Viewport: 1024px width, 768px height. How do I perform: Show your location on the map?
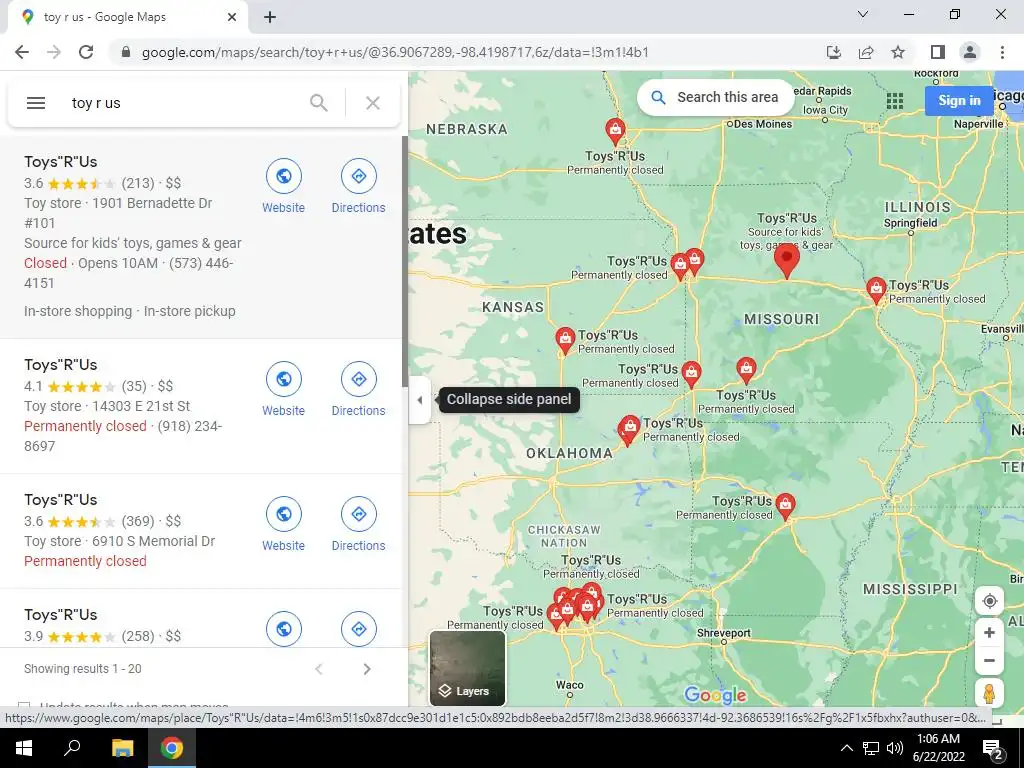[989, 601]
